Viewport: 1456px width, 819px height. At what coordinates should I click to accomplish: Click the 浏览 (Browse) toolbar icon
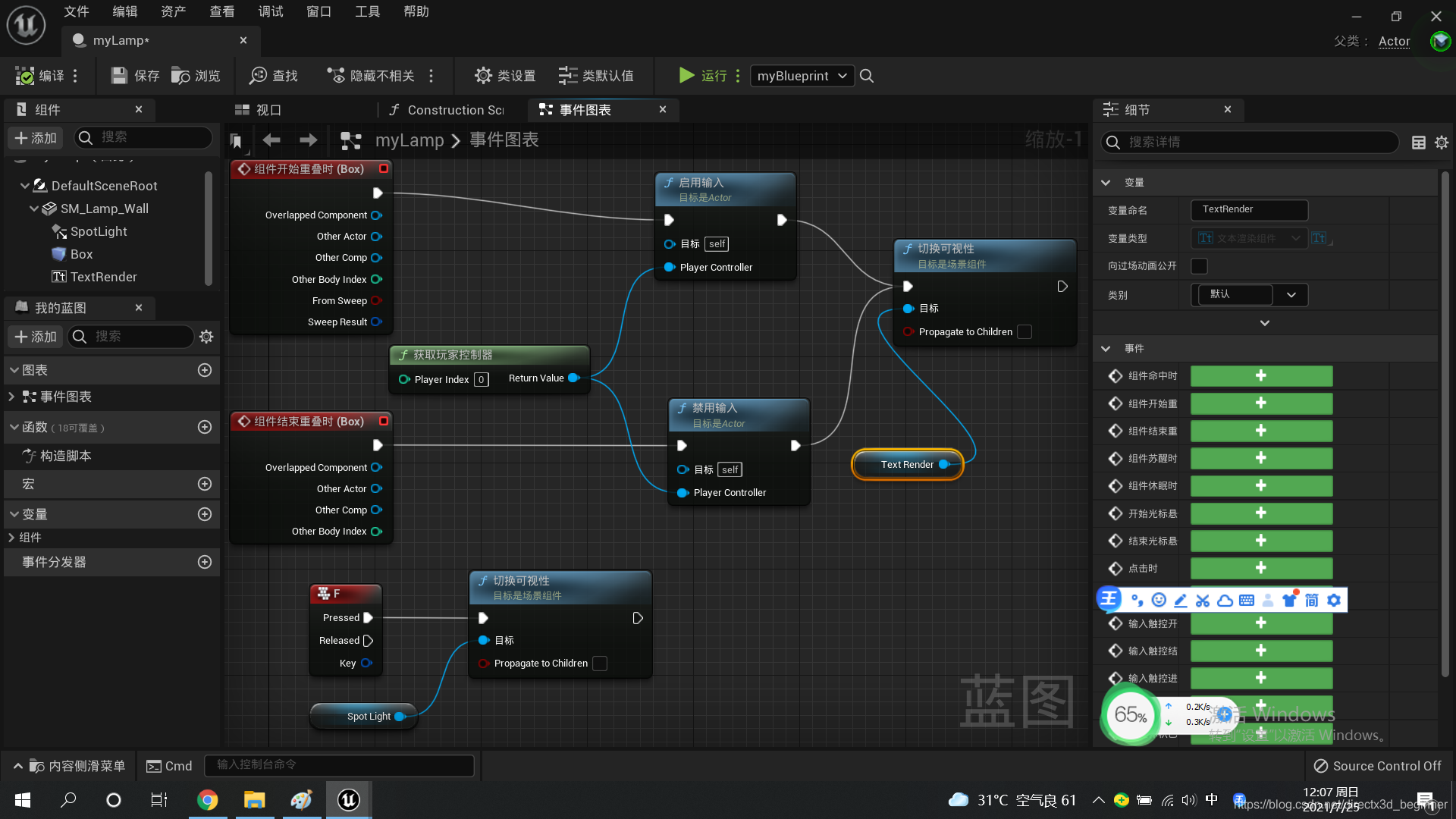(180, 76)
